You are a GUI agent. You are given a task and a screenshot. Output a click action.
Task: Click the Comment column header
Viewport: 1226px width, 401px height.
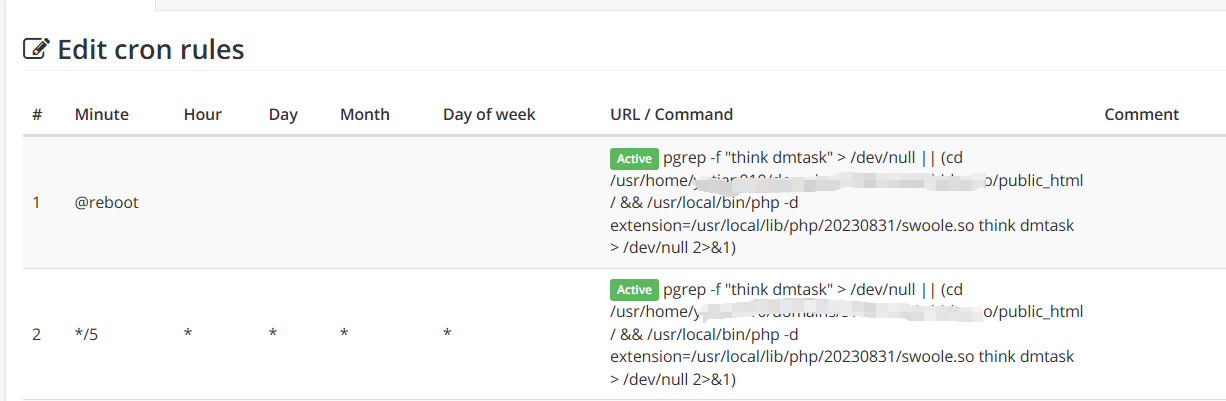1142,114
